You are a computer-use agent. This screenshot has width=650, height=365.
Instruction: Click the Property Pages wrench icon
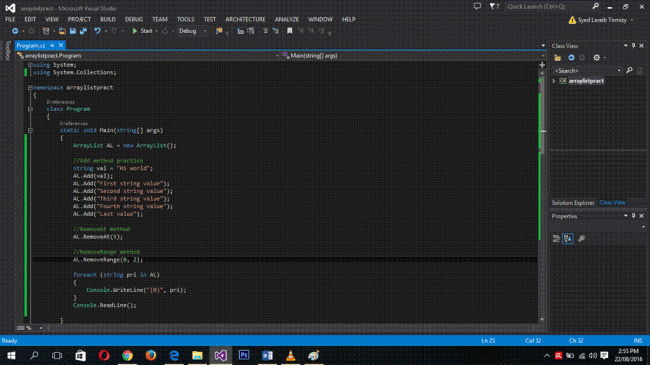click(x=582, y=238)
